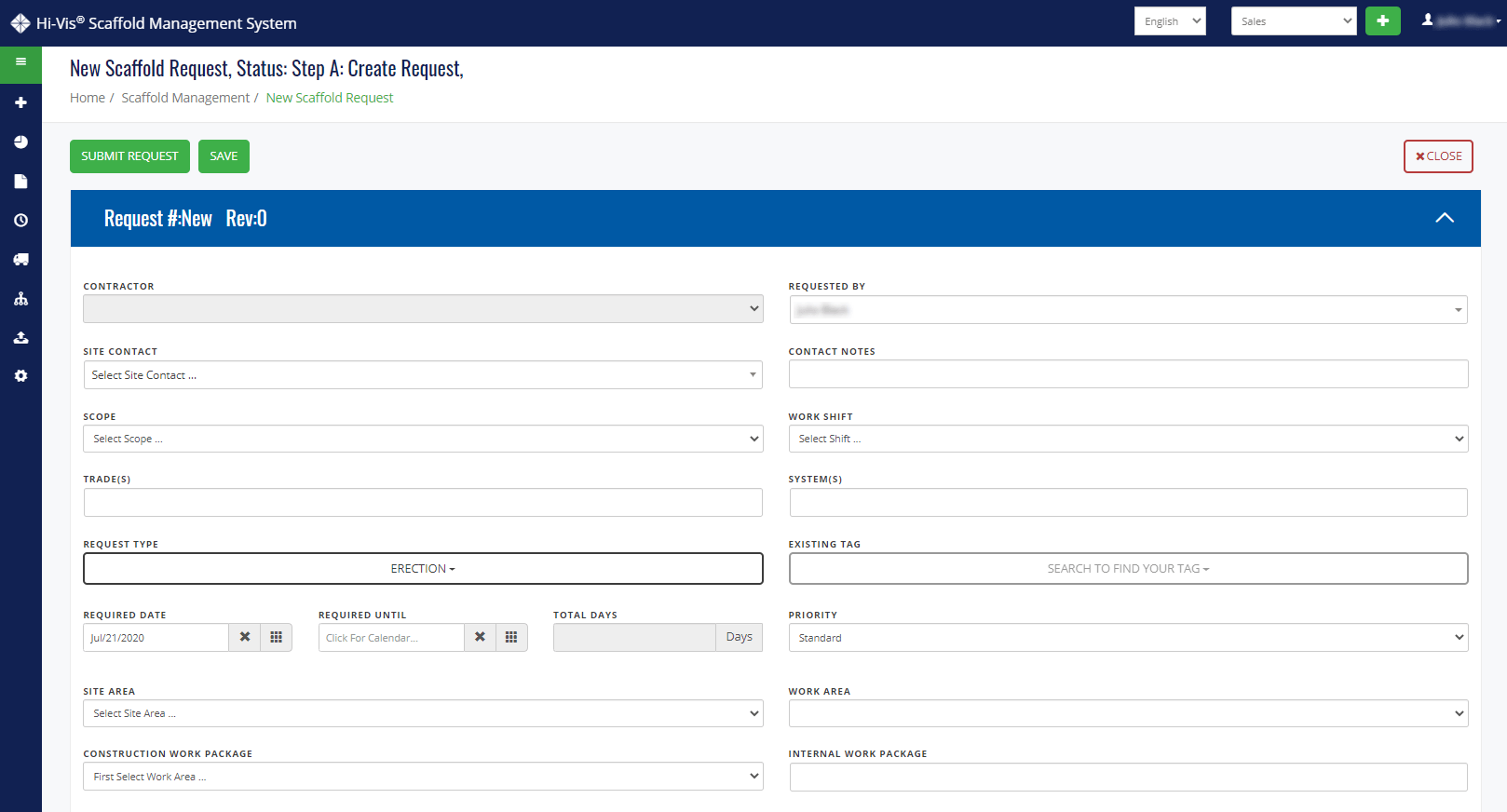Image resolution: width=1507 pixels, height=812 pixels.
Task: Click the clock icon in sidebar
Action: [20, 221]
